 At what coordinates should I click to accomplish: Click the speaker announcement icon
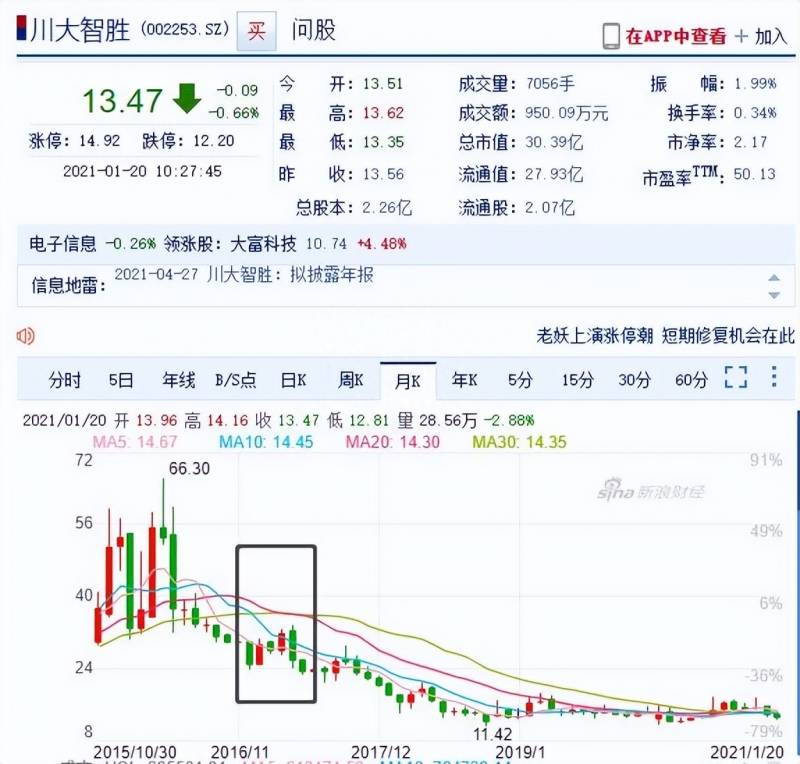26,336
